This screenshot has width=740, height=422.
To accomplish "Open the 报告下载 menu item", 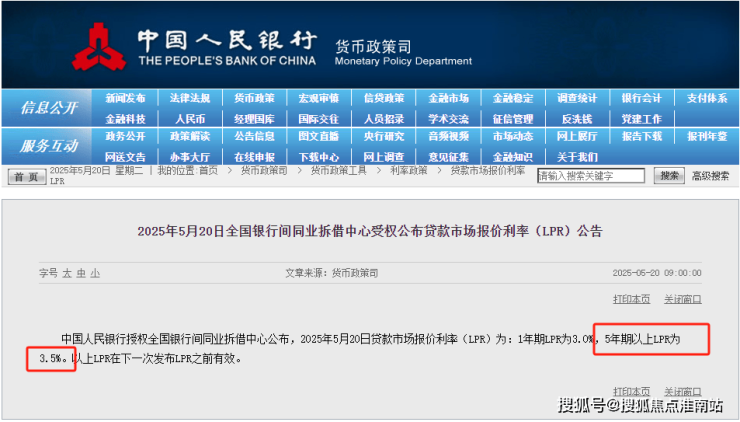I will tap(642, 136).
